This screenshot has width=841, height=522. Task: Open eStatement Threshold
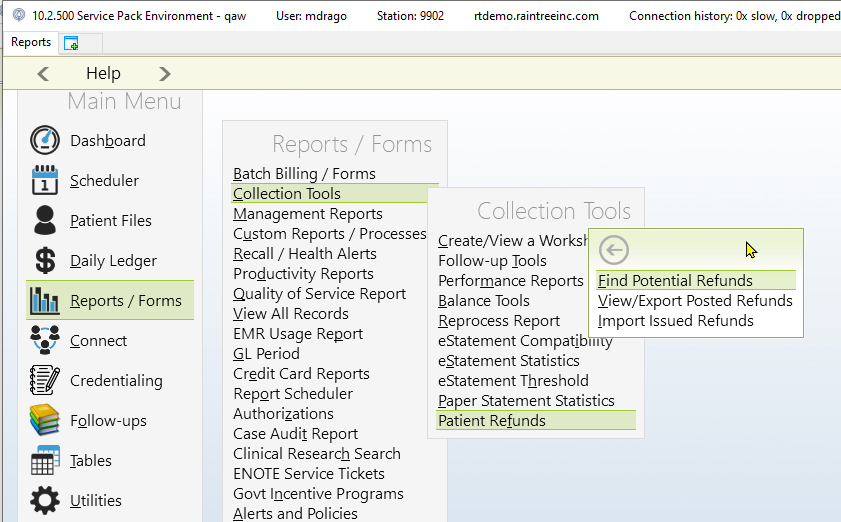click(513, 381)
